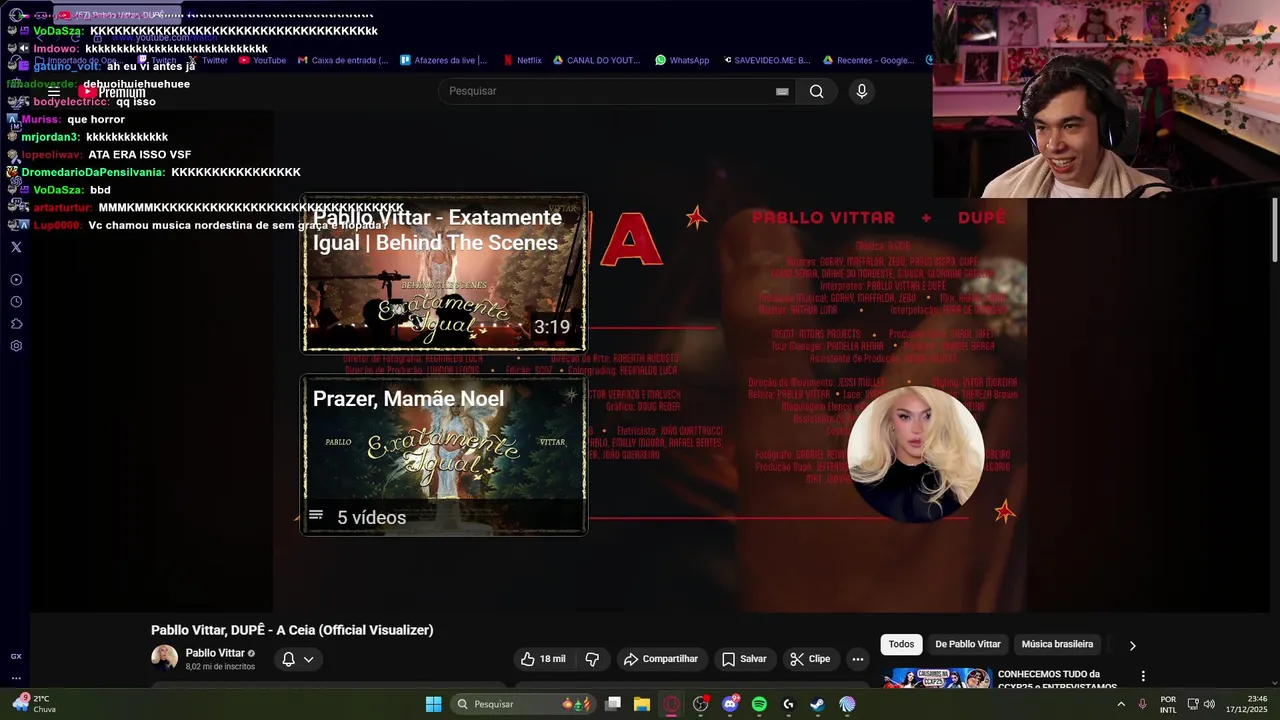1280x720 pixels.
Task: Open the YouTube bookmark
Action: point(262,60)
